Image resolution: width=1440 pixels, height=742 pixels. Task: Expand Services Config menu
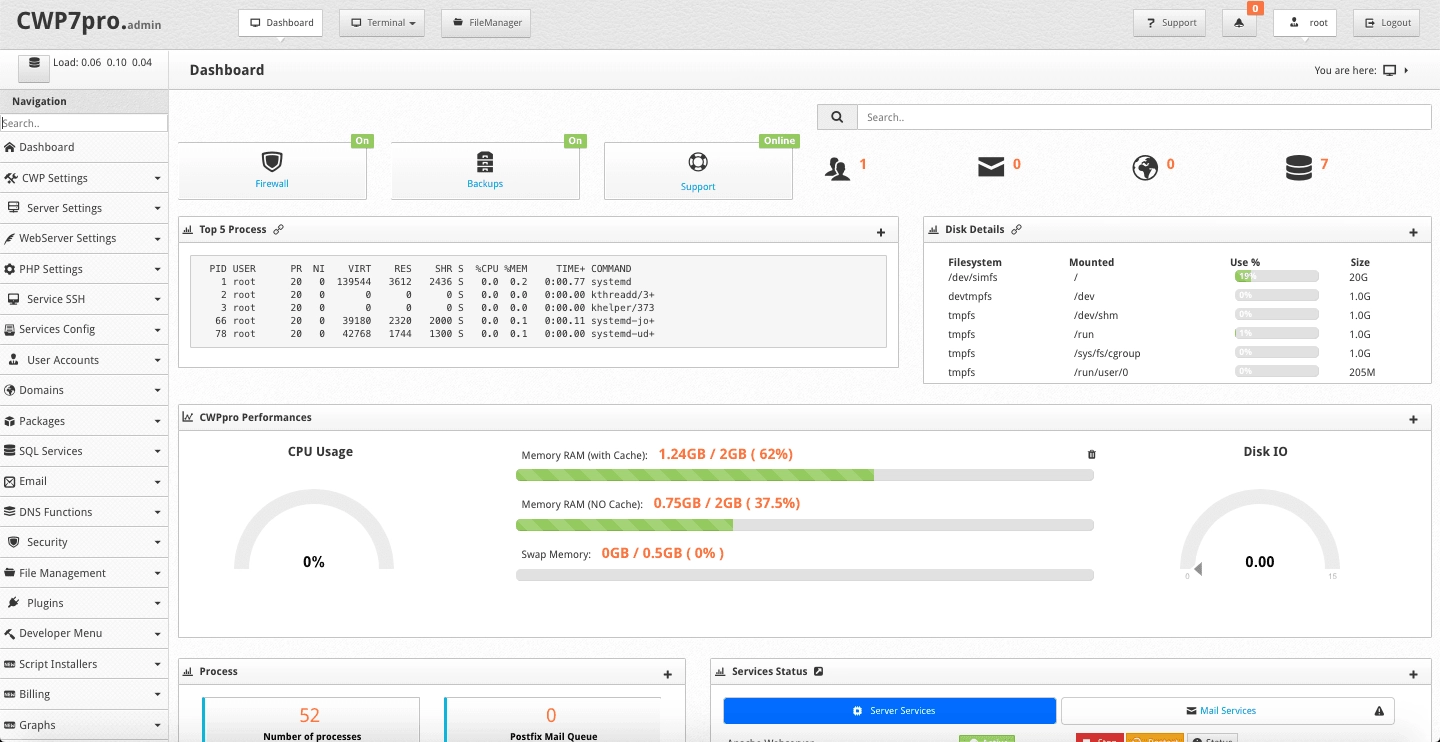(84, 329)
